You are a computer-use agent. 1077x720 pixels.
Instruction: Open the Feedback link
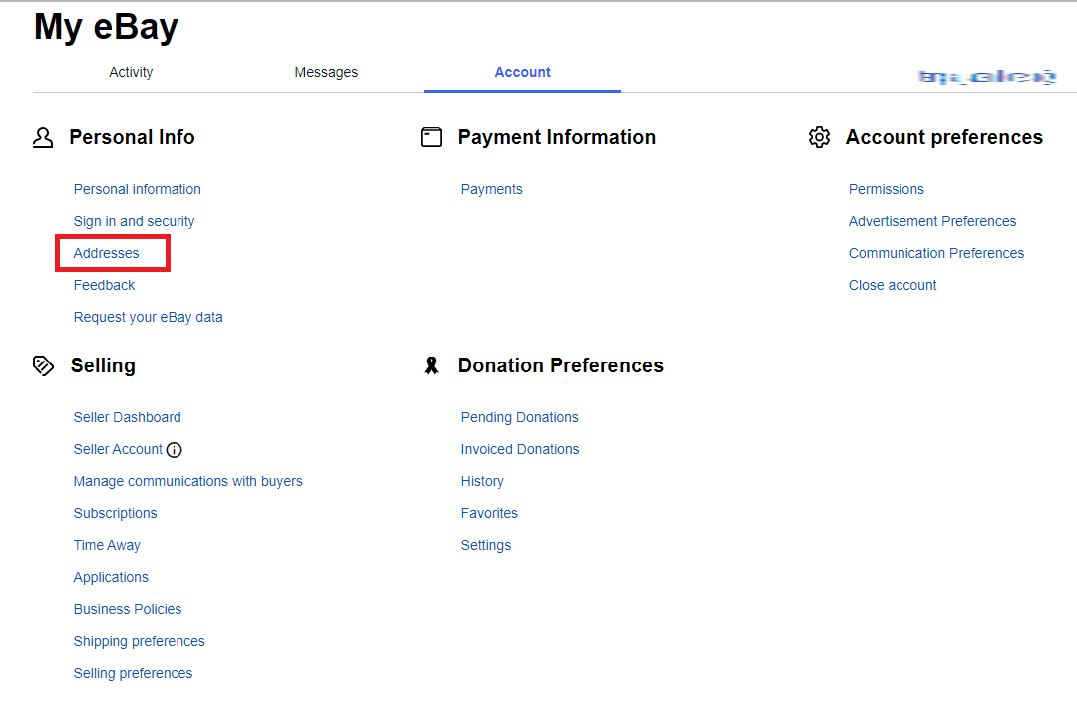(x=104, y=285)
